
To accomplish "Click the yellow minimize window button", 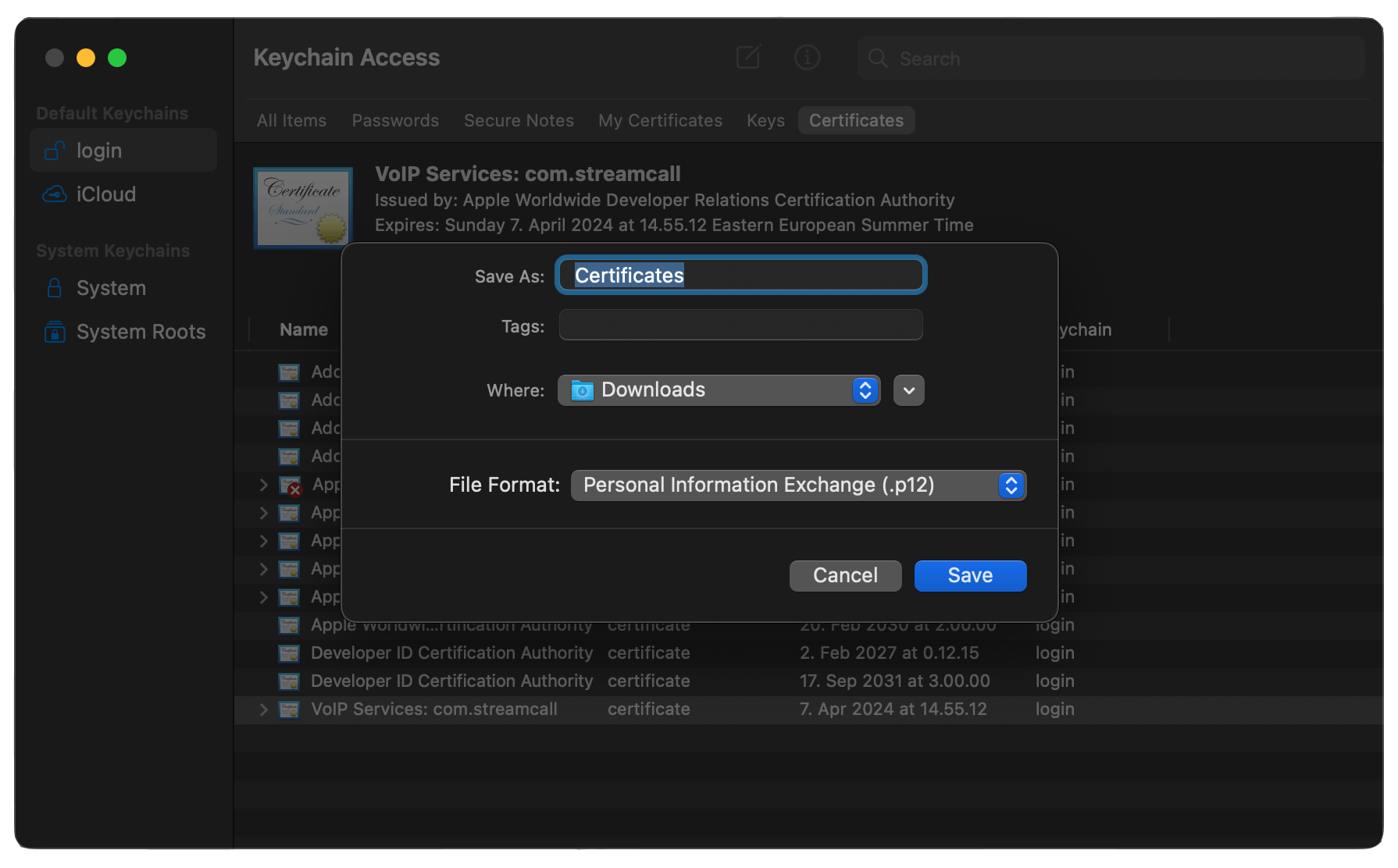I will [x=86, y=58].
